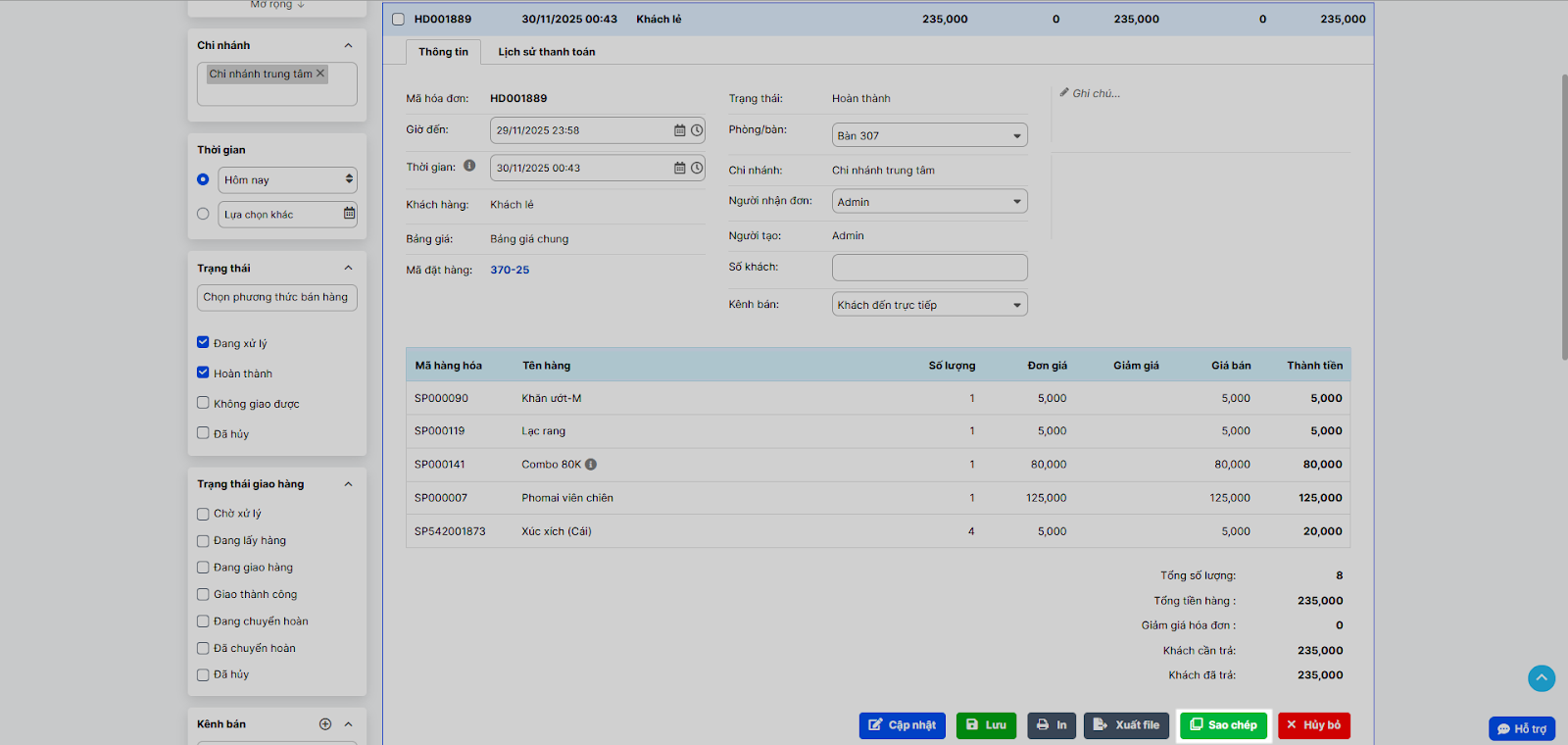Viewport: 1568px width, 745px height.
Task: Click the Mã hàng hóa column header
Action: 448,366
